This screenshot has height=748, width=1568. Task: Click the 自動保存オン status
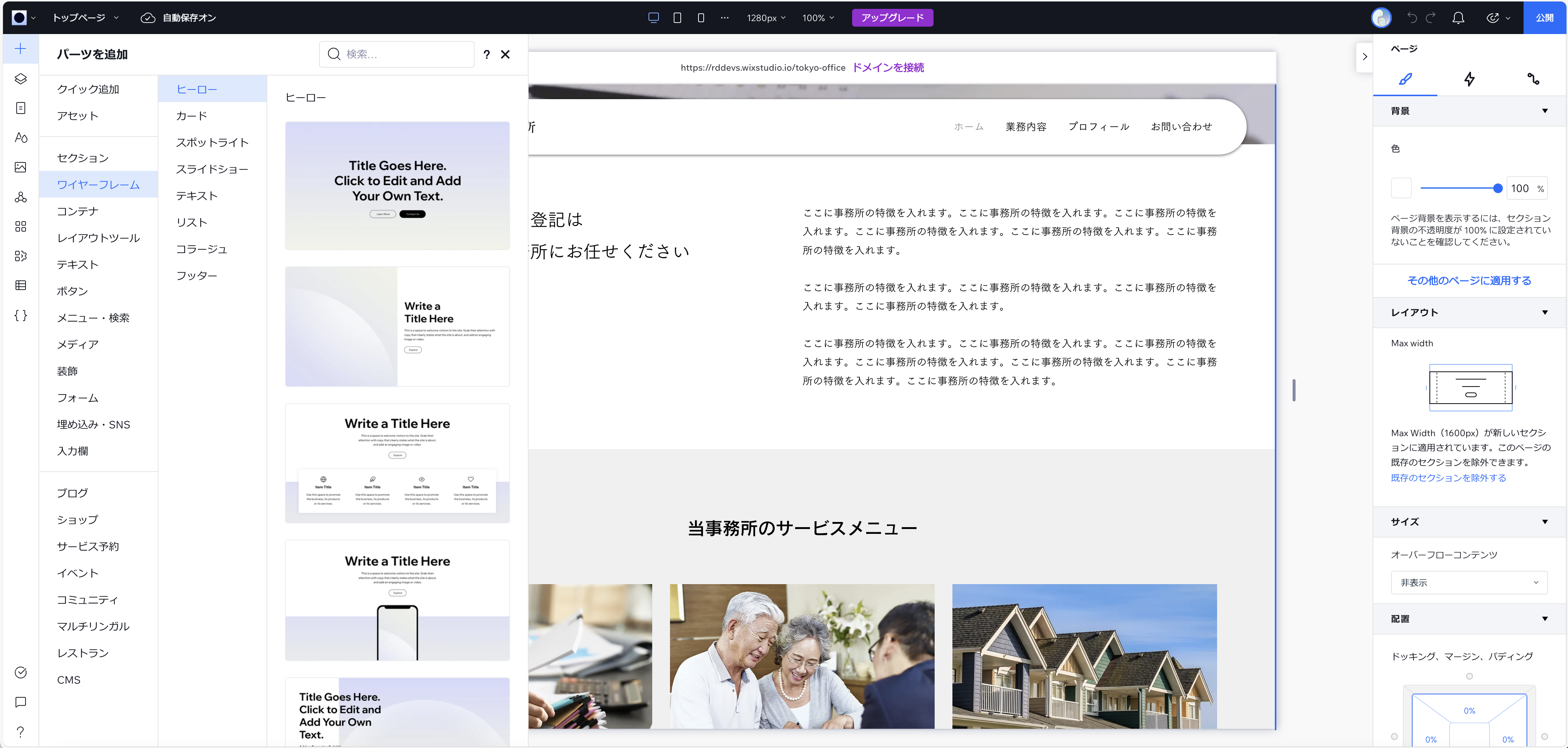pos(178,18)
